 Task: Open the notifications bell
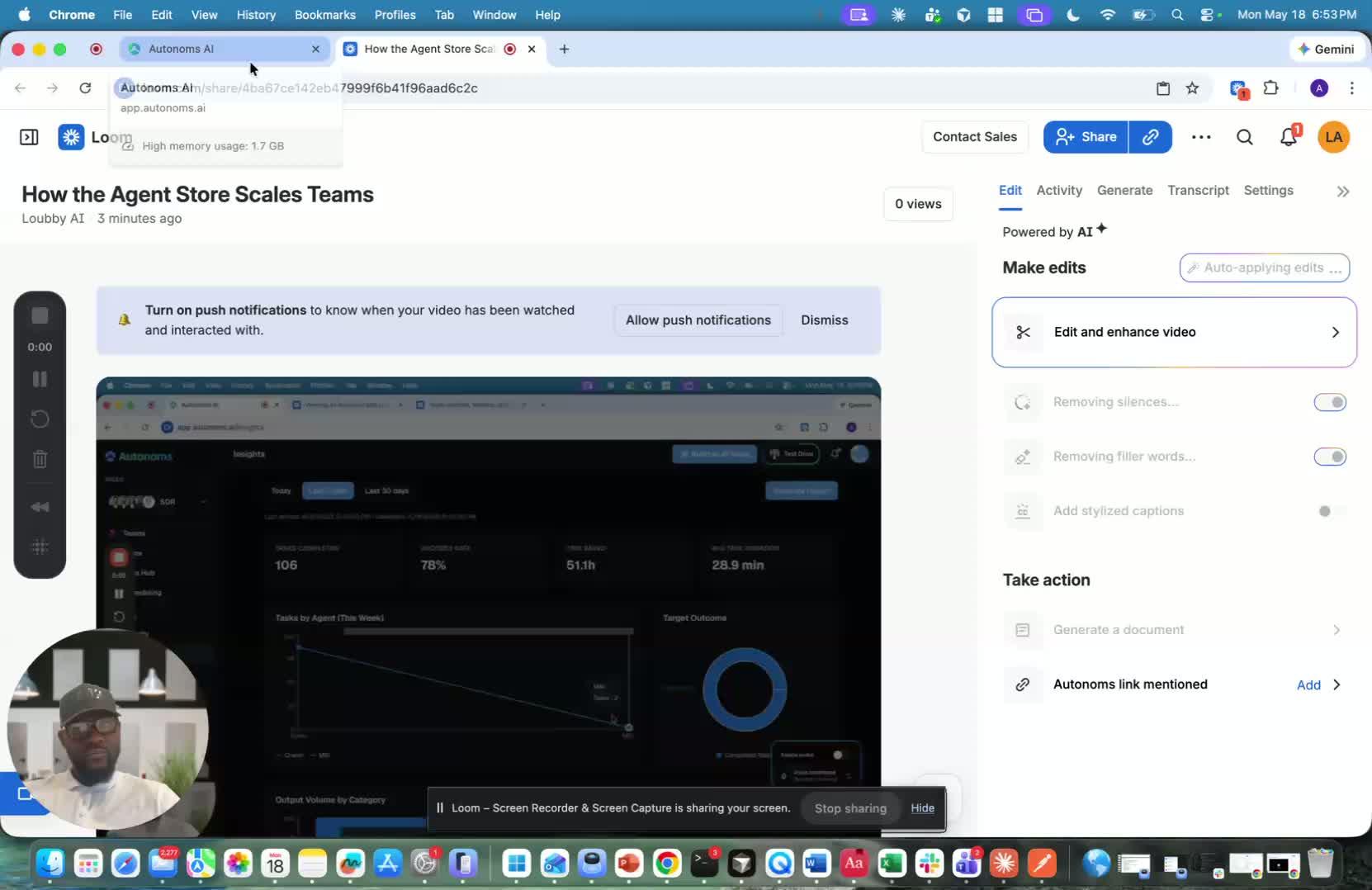1289,137
